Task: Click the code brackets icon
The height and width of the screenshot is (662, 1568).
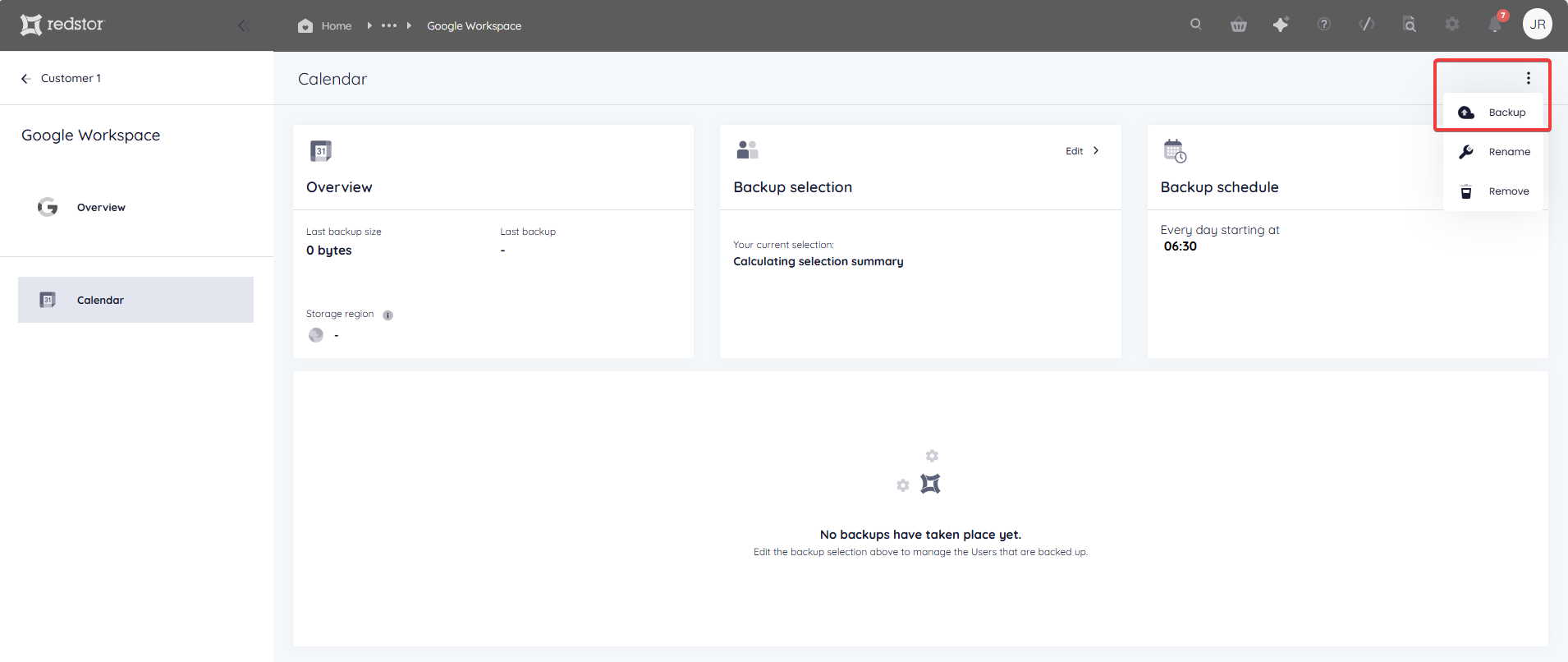Action: tap(1367, 25)
